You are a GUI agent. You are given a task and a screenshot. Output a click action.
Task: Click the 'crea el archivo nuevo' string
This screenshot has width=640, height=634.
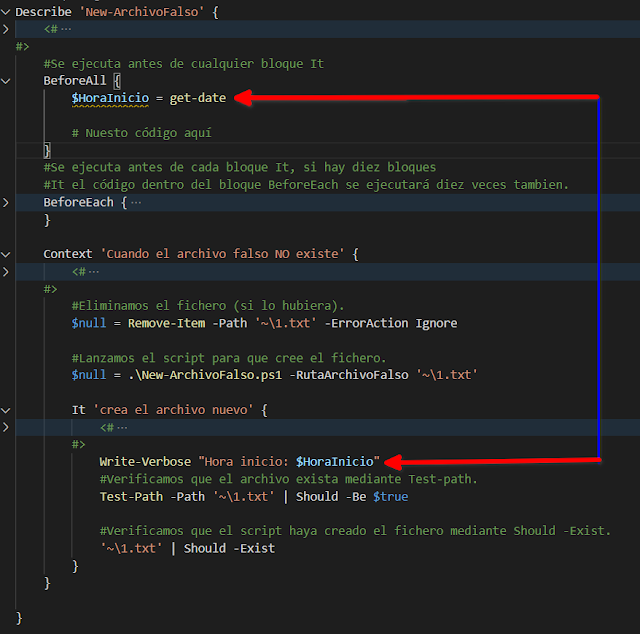point(173,410)
